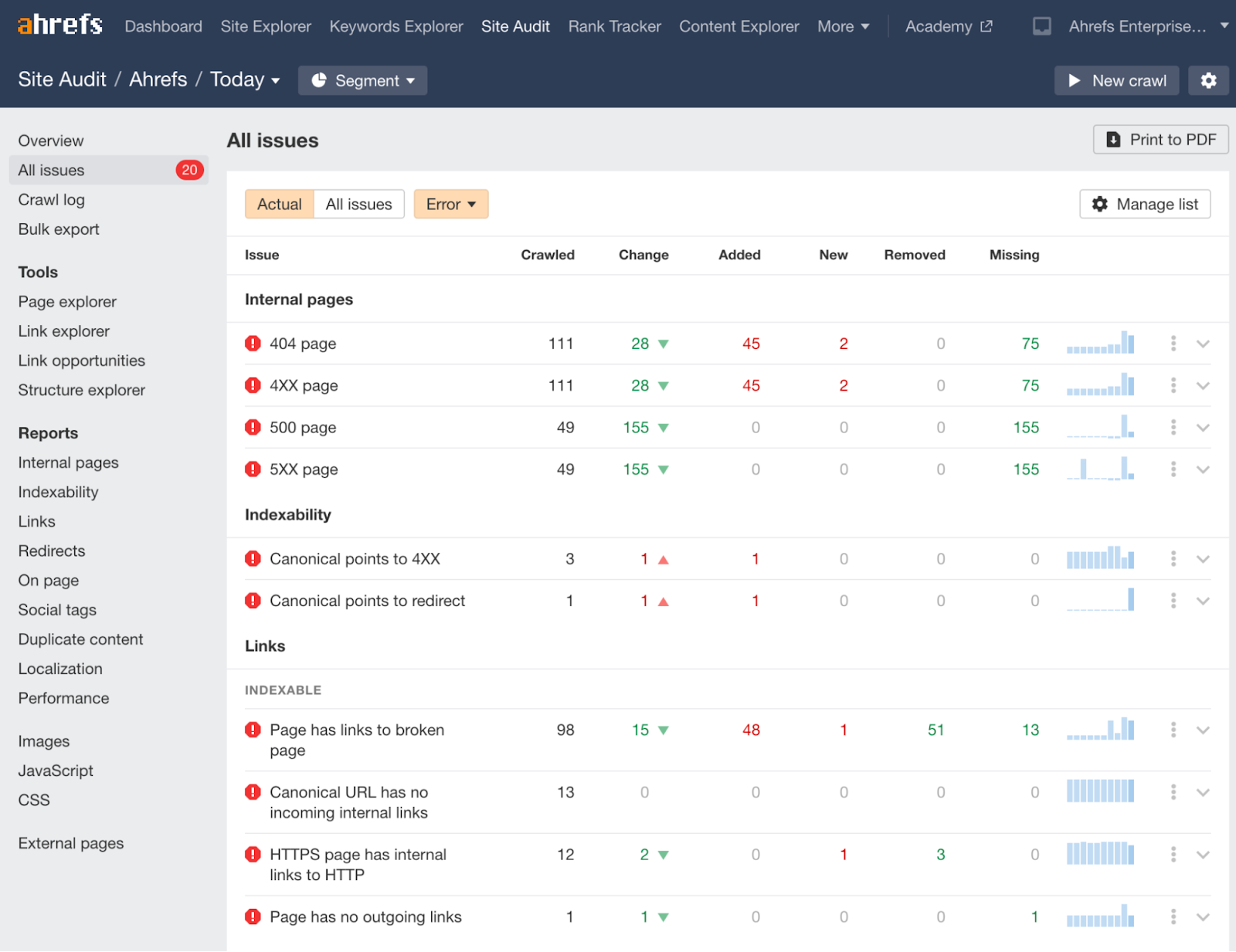The width and height of the screenshot is (1236, 952).
Task: Open Keywords Explorer in top navigation
Action: tap(396, 26)
